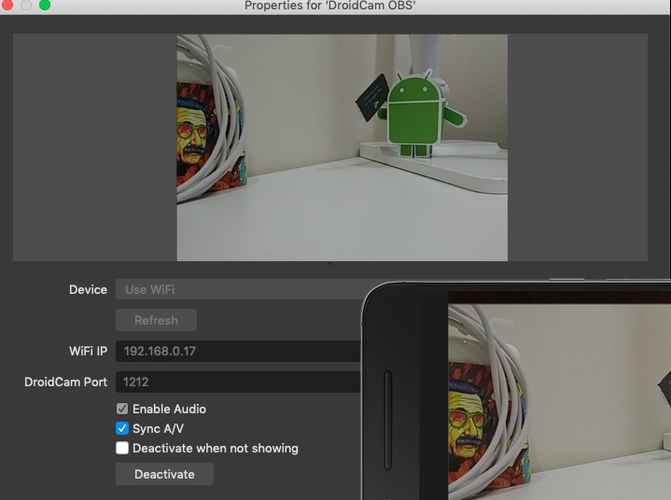Image resolution: width=671 pixels, height=500 pixels.
Task: Click the DroidCam Port field 1212
Action: point(238,382)
